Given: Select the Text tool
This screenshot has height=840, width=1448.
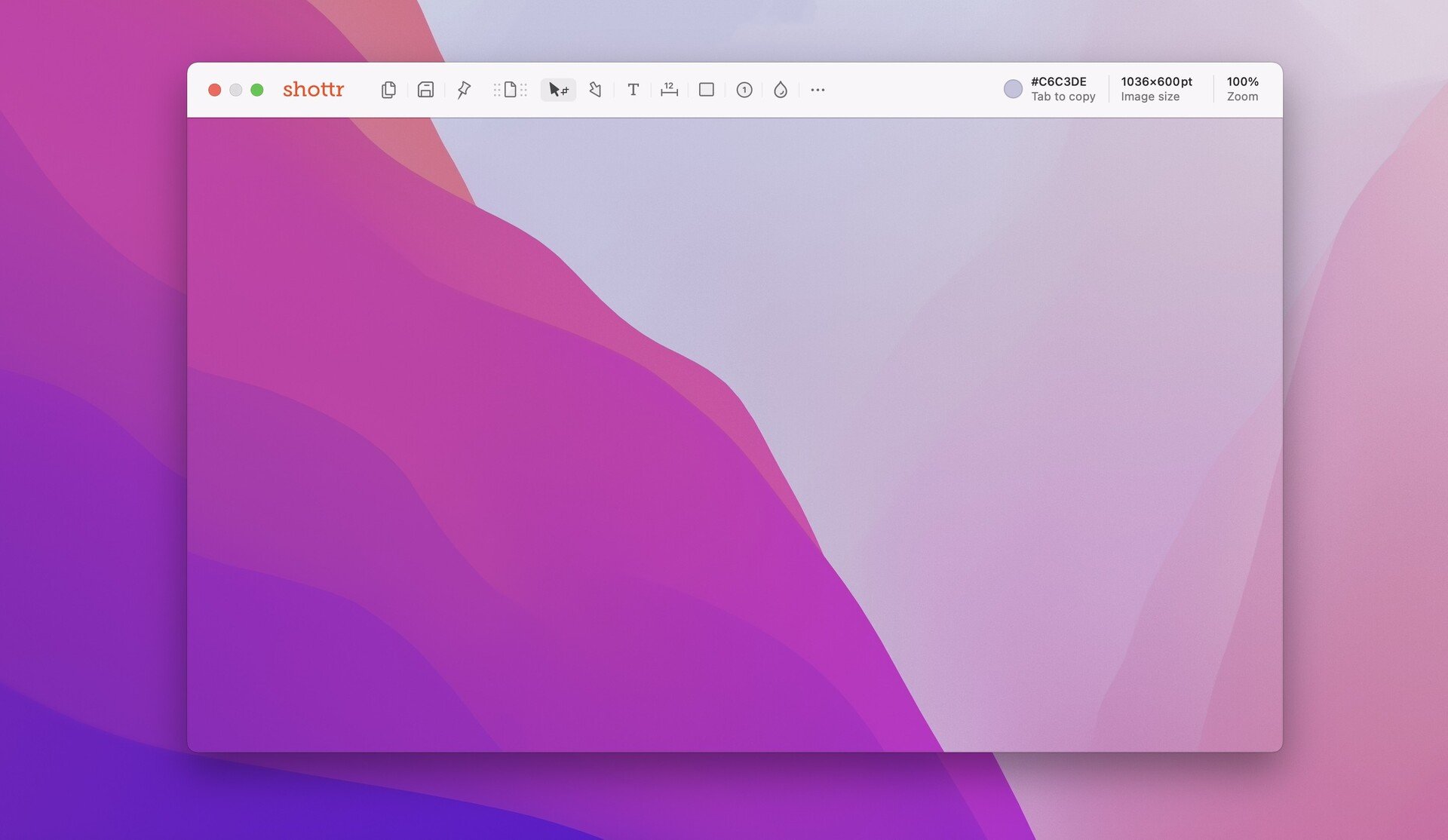Looking at the screenshot, I should point(633,90).
